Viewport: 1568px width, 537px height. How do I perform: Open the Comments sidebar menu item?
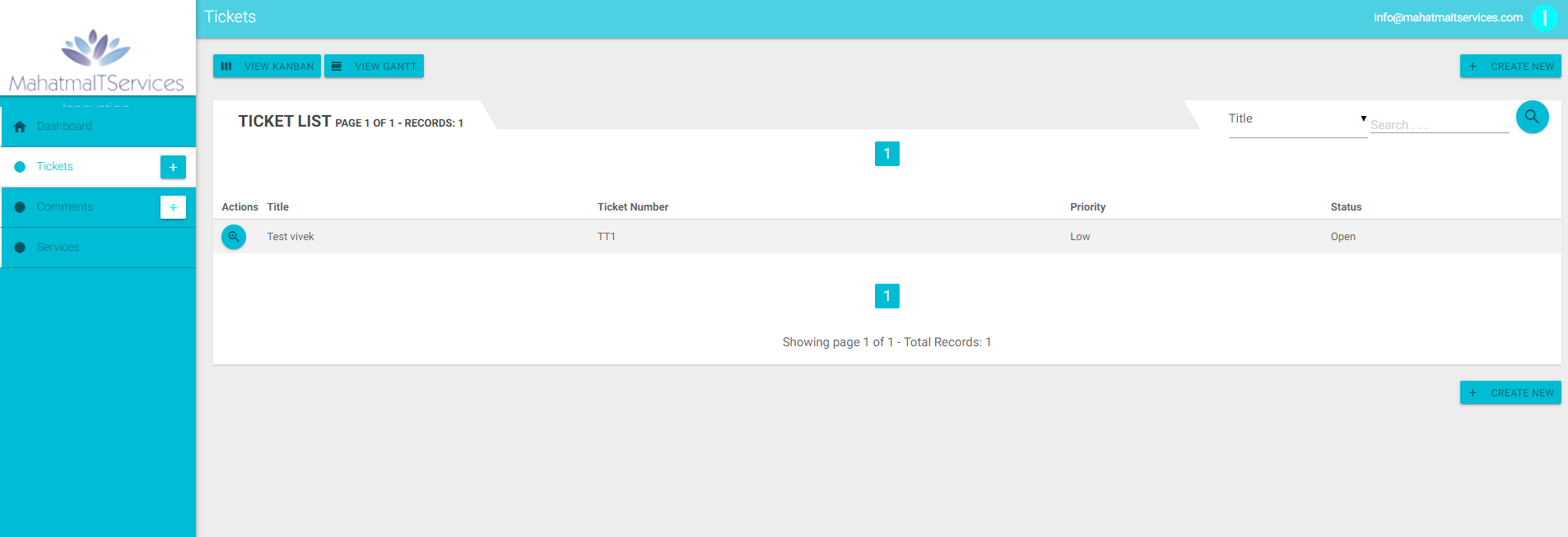coord(64,207)
